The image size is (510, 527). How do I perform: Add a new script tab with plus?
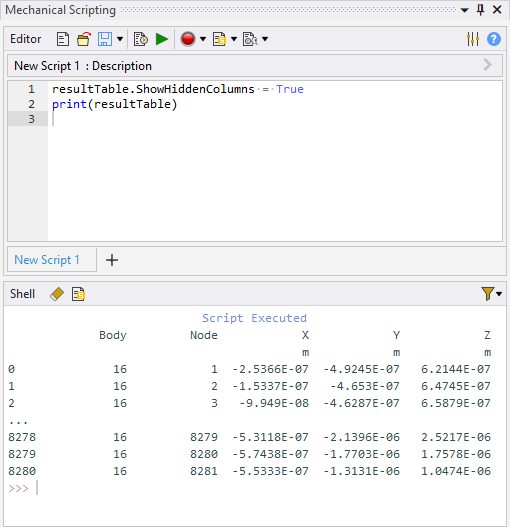coord(112,260)
